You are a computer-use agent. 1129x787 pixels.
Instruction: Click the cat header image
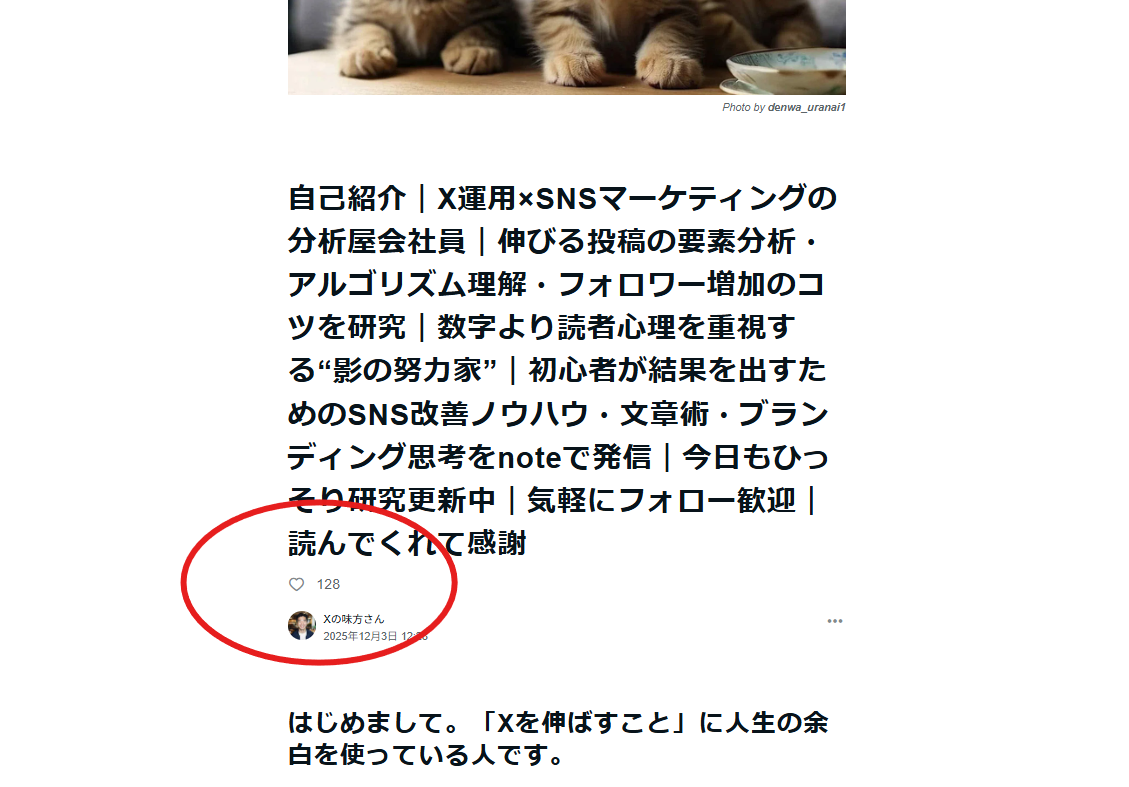(567, 47)
